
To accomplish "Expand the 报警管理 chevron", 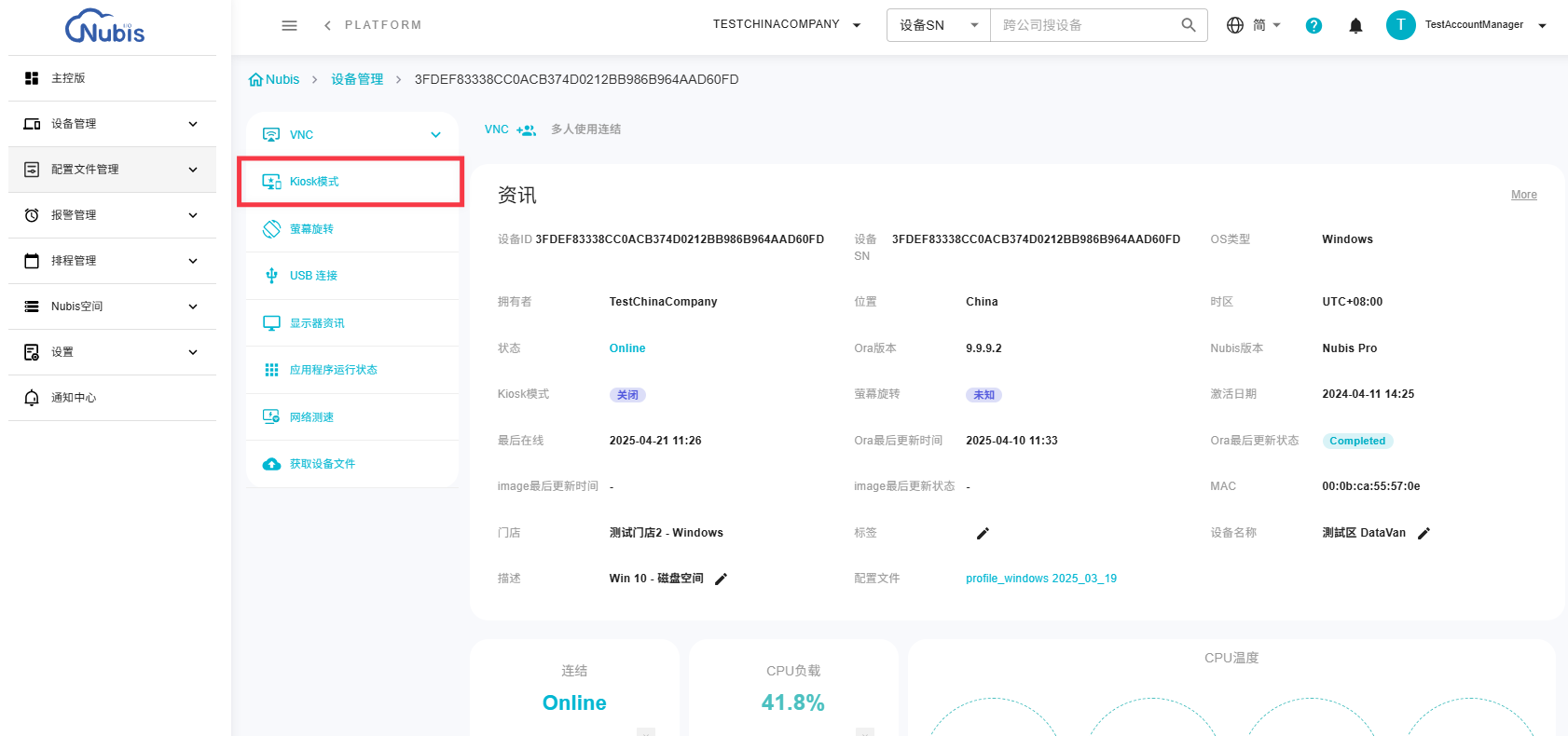I will tap(193, 215).
